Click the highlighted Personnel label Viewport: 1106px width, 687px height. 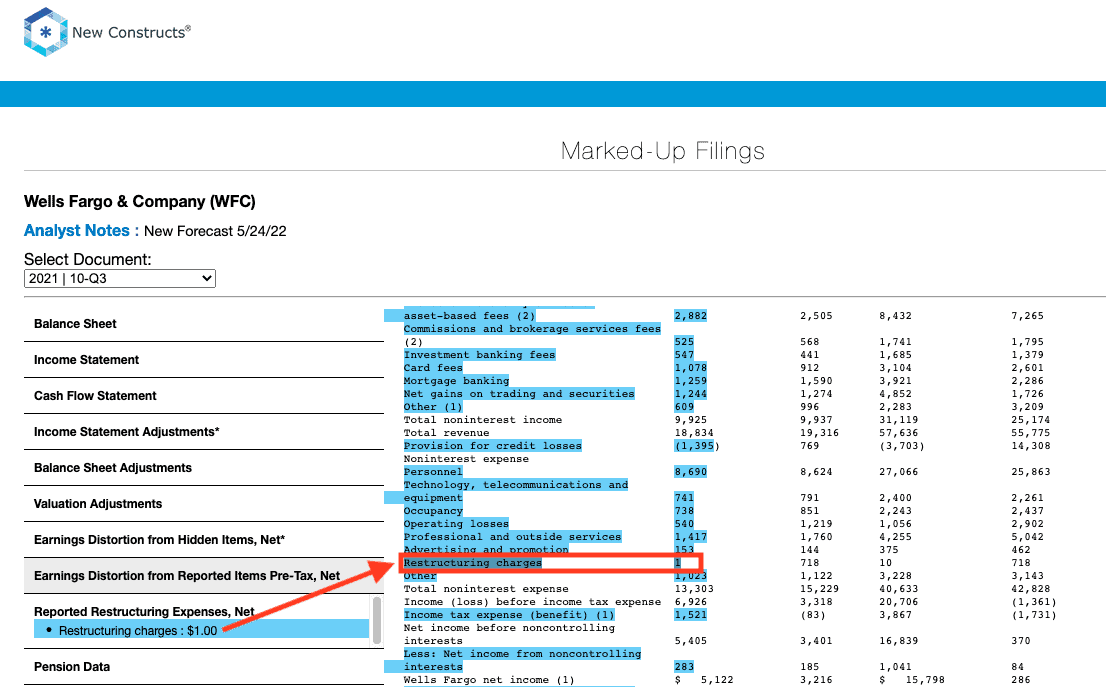tap(433, 472)
